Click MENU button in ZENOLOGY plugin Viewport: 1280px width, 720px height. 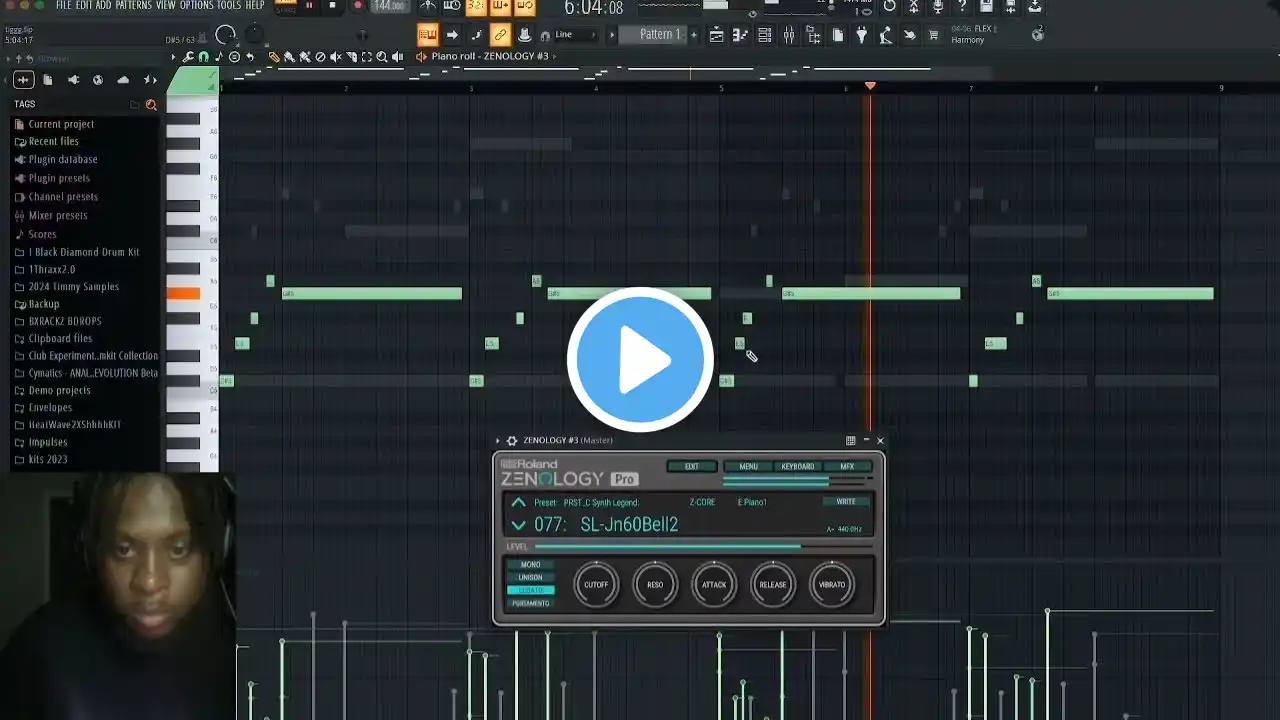pos(748,466)
